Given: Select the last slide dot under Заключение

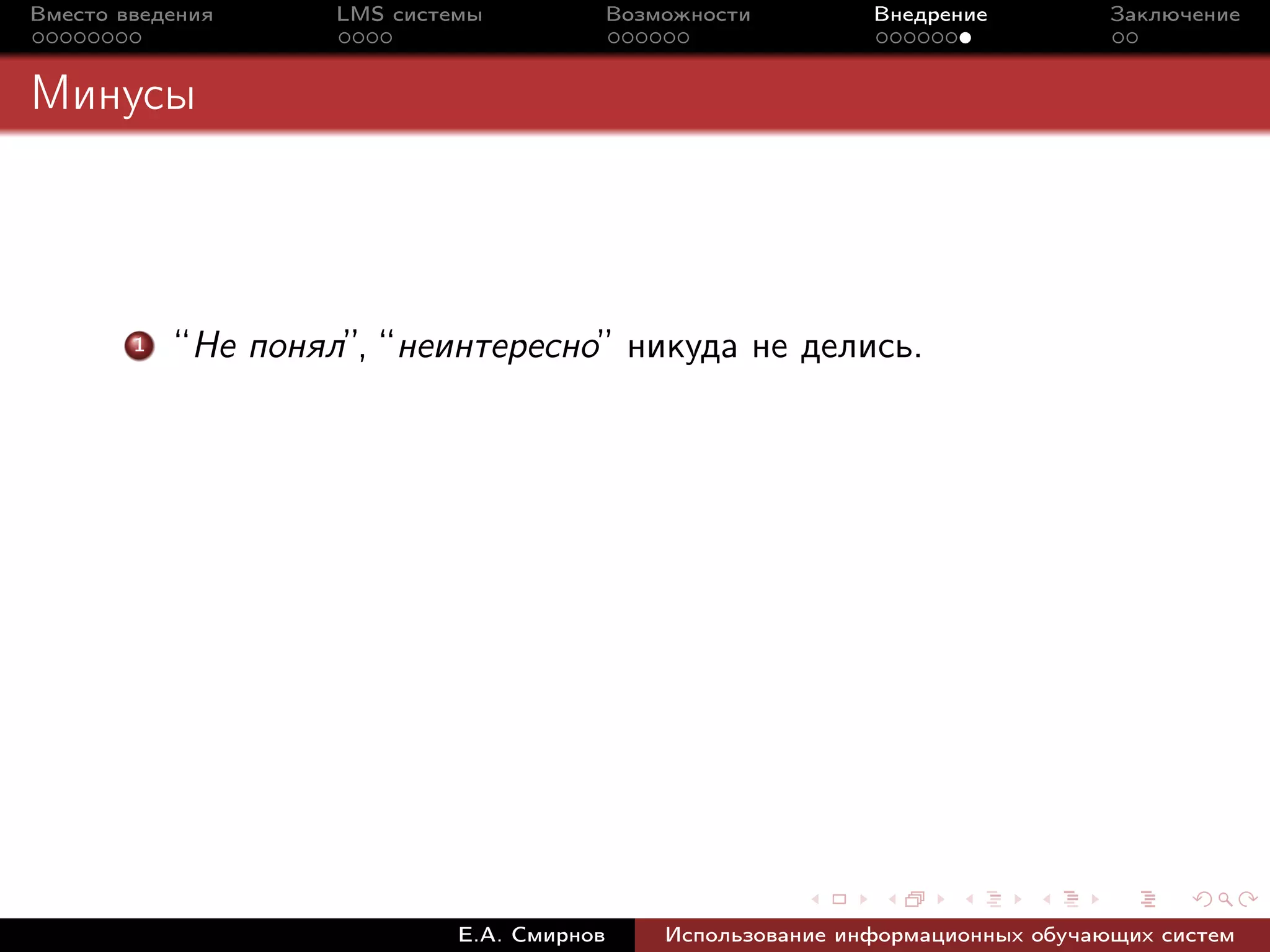Looking at the screenshot, I should 1132,38.
